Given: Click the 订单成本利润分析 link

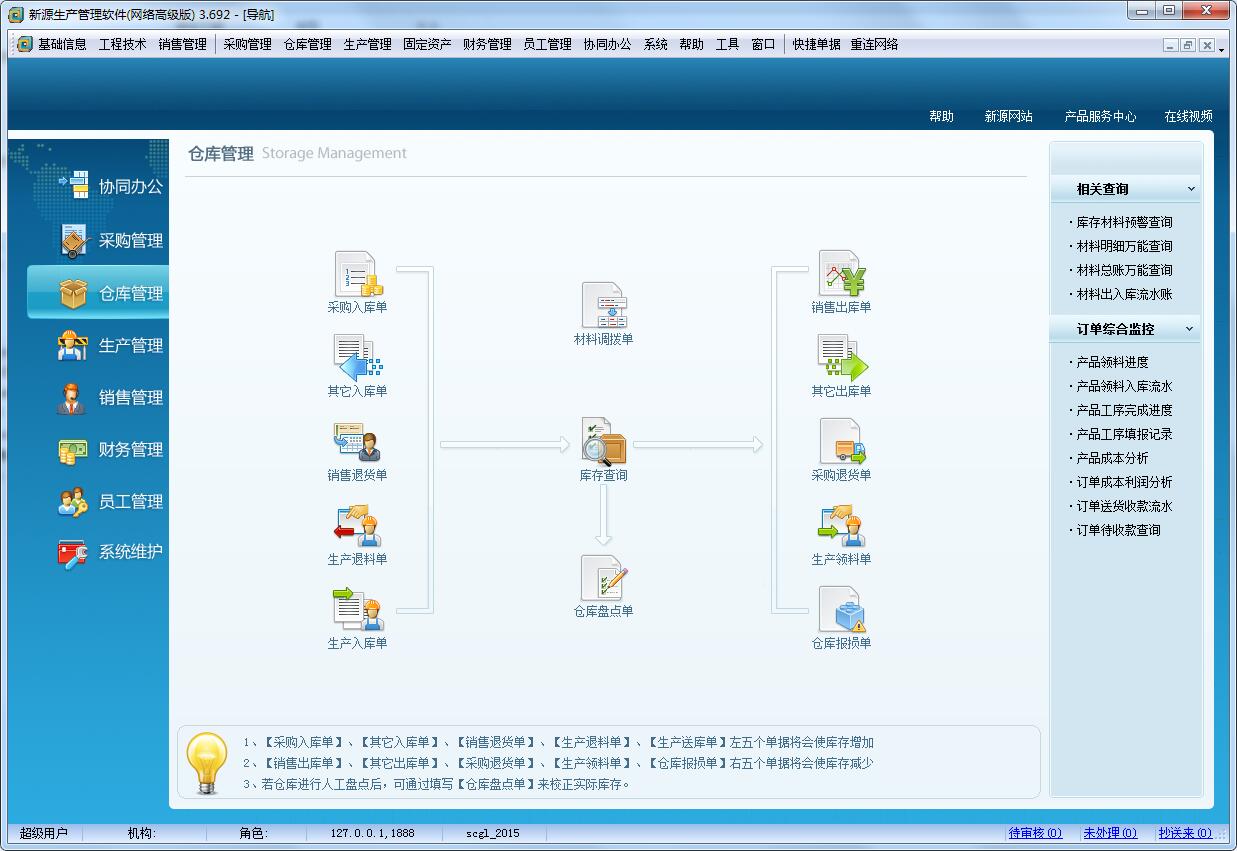Looking at the screenshot, I should (1124, 483).
